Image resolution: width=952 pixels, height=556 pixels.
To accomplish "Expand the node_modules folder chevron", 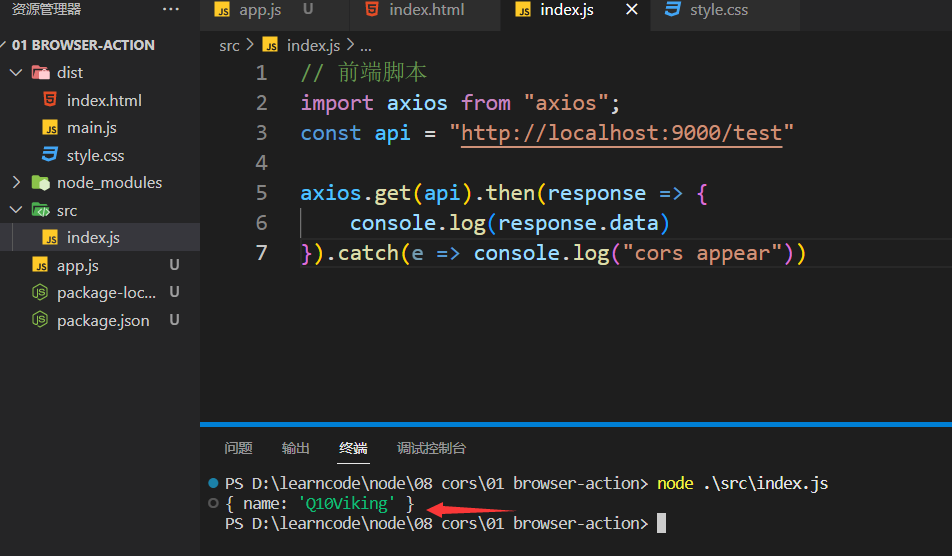I will [16, 183].
